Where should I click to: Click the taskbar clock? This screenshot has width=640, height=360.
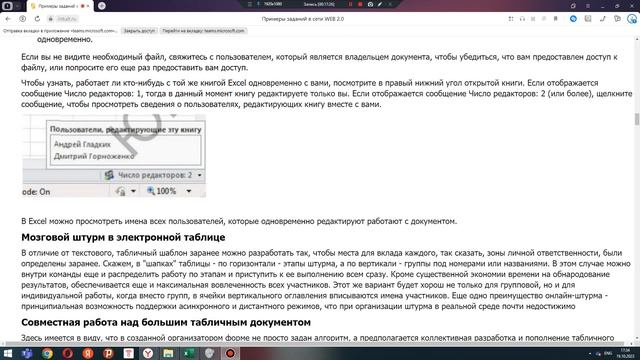point(625,353)
